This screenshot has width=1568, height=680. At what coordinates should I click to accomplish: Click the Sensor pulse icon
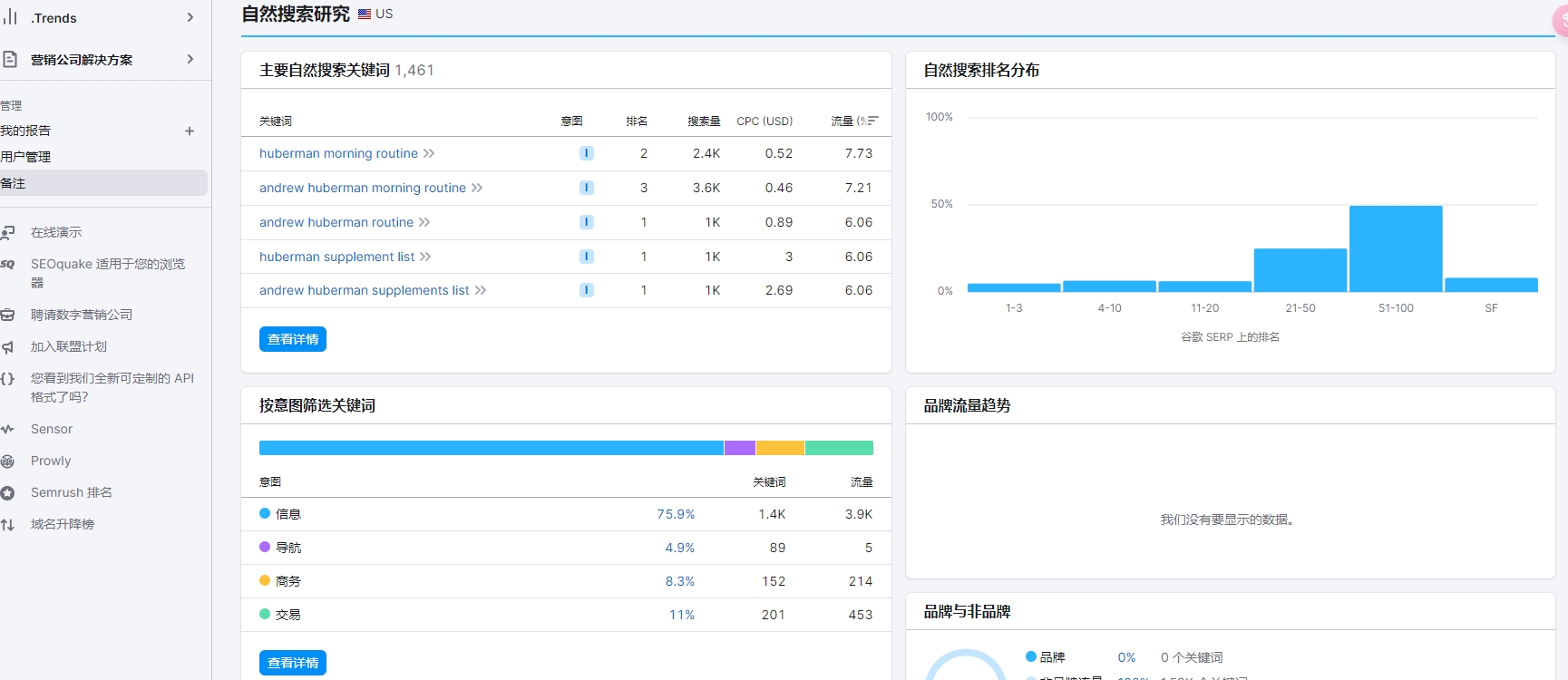tap(8, 429)
